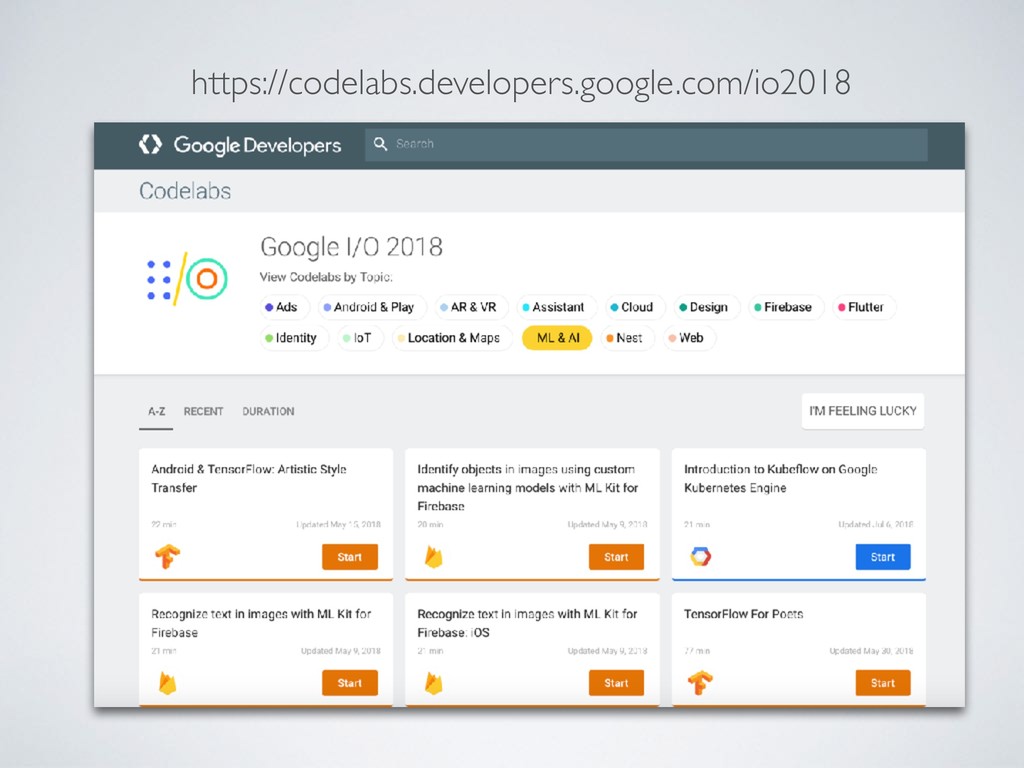Click Google Cloud icon on Kubeflow card

[700, 556]
